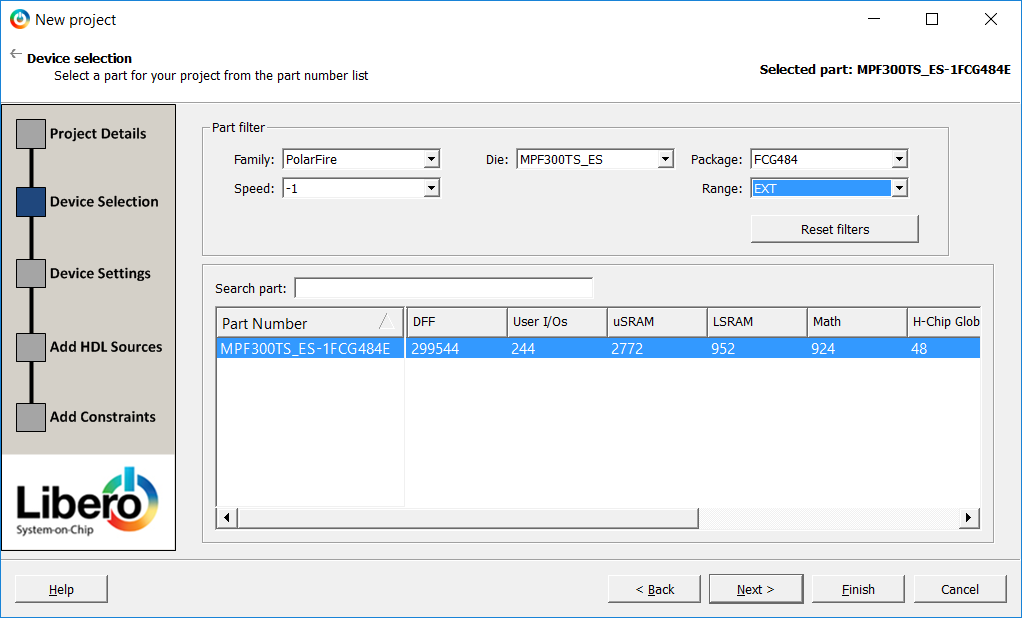Click the horizontal scrollbar thumb

[x=468, y=518]
